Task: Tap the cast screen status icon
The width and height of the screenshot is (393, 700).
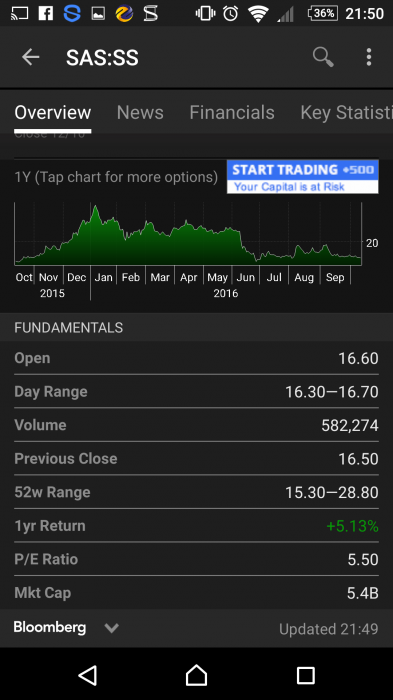Action: coord(19,13)
